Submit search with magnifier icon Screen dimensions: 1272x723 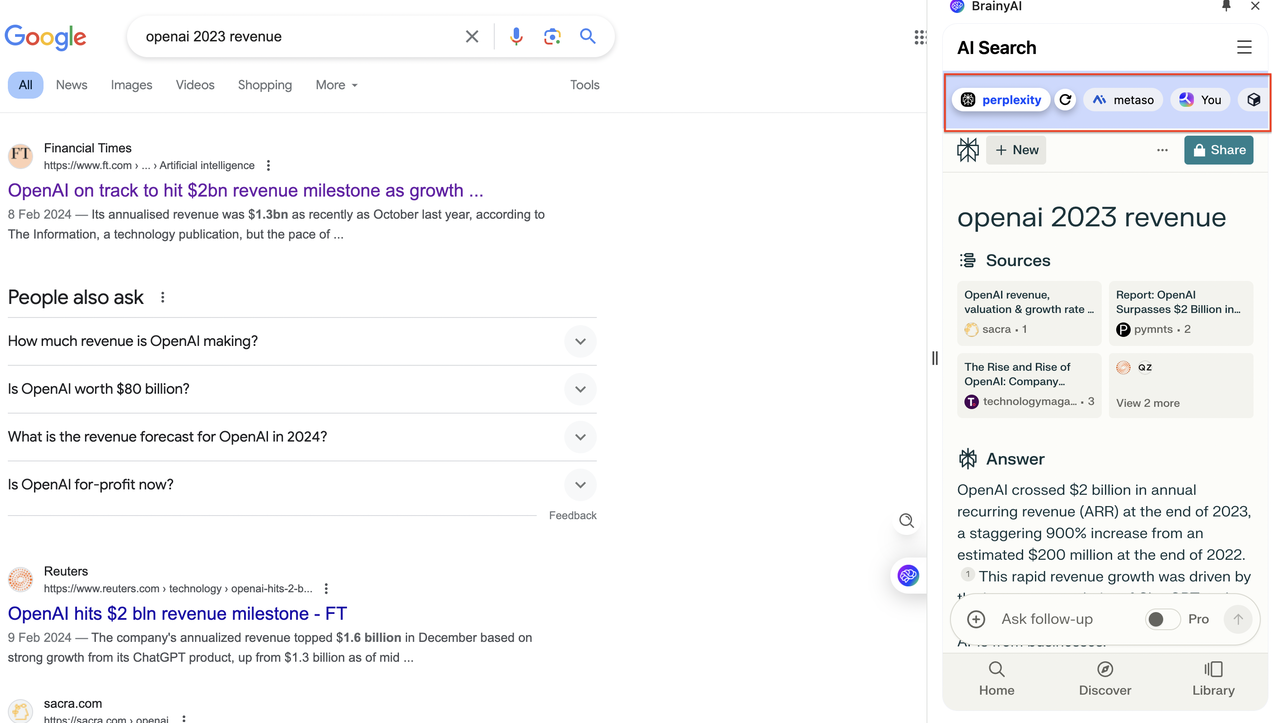coord(588,37)
